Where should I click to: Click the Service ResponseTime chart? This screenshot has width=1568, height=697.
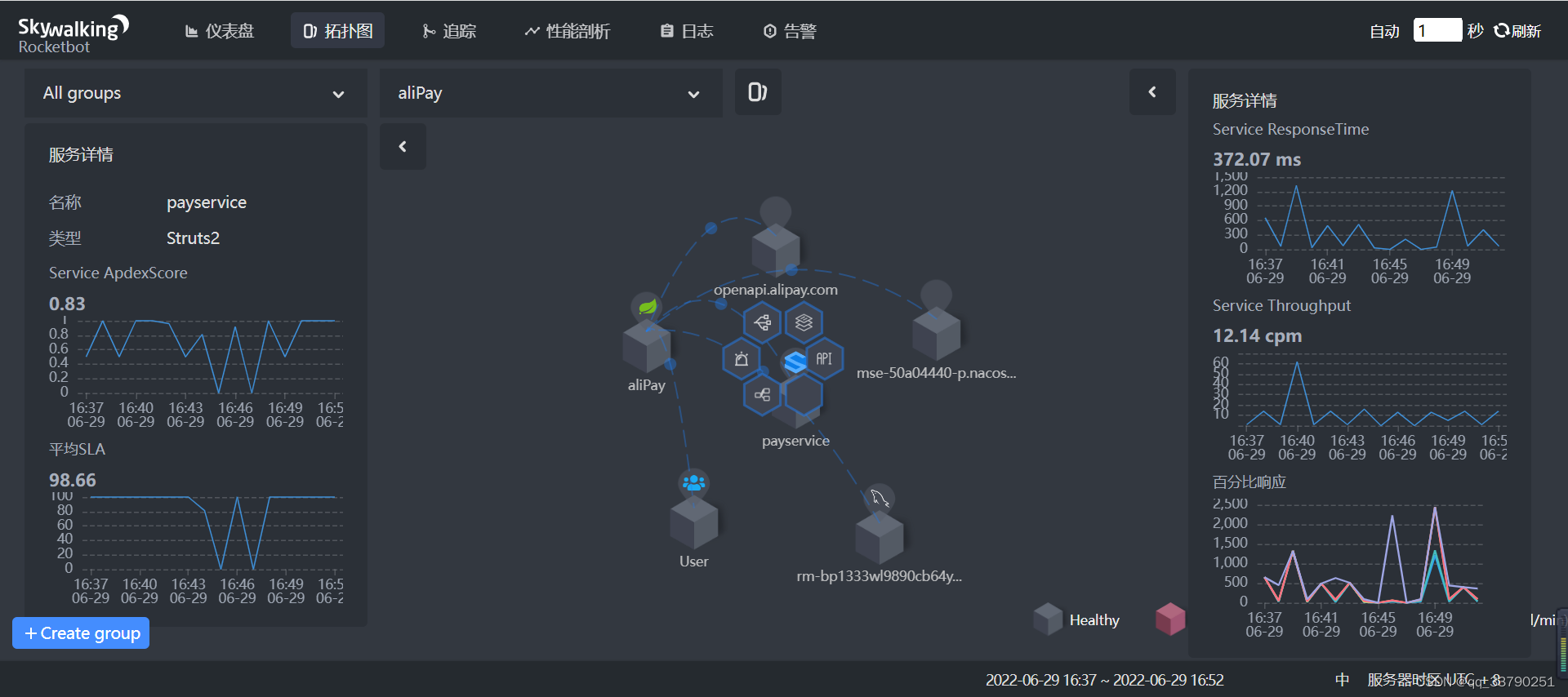[x=1360, y=229]
